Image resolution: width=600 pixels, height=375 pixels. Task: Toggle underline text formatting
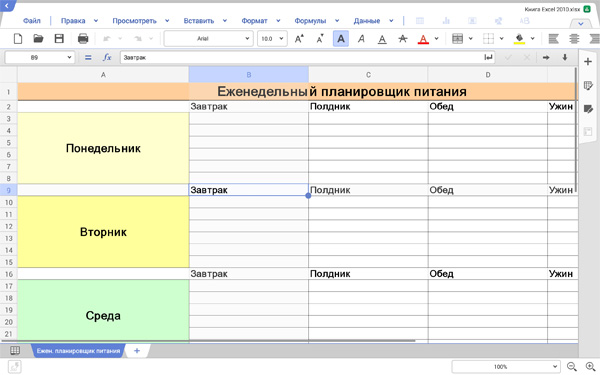point(382,39)
